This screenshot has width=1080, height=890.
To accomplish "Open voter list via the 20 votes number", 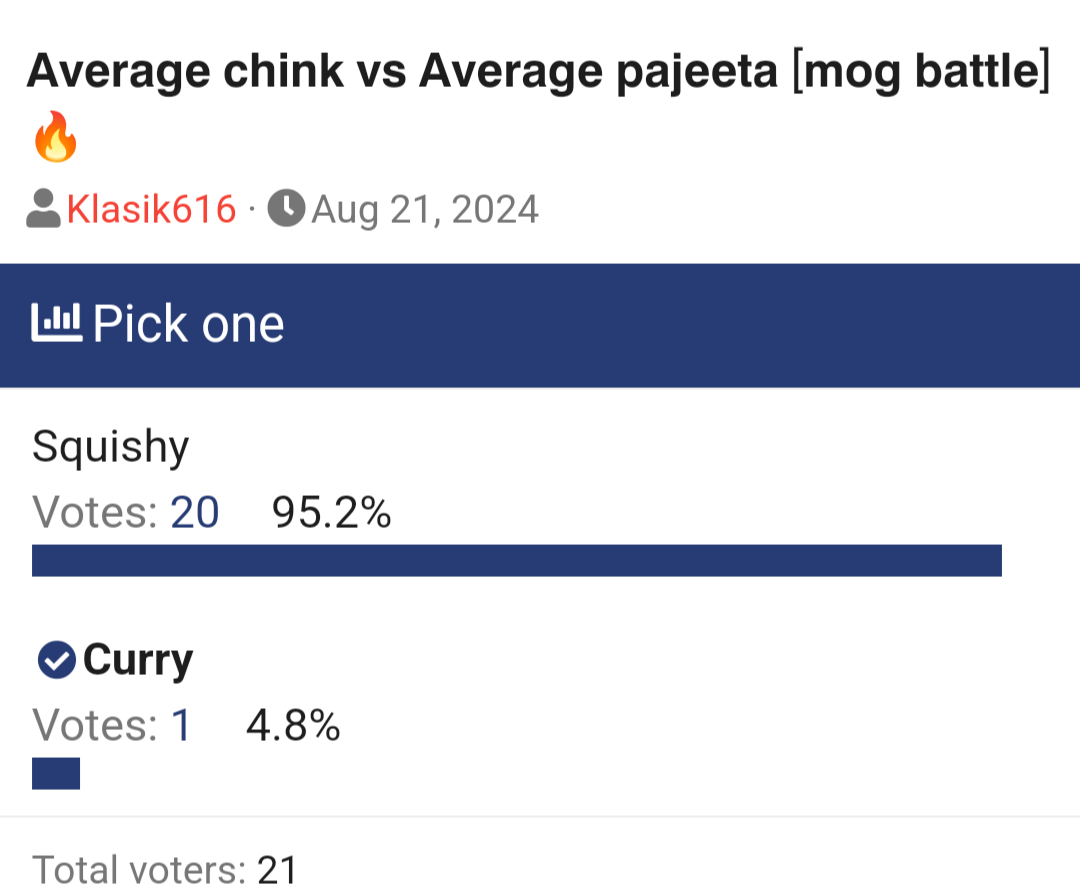I will tap(195, 513).
